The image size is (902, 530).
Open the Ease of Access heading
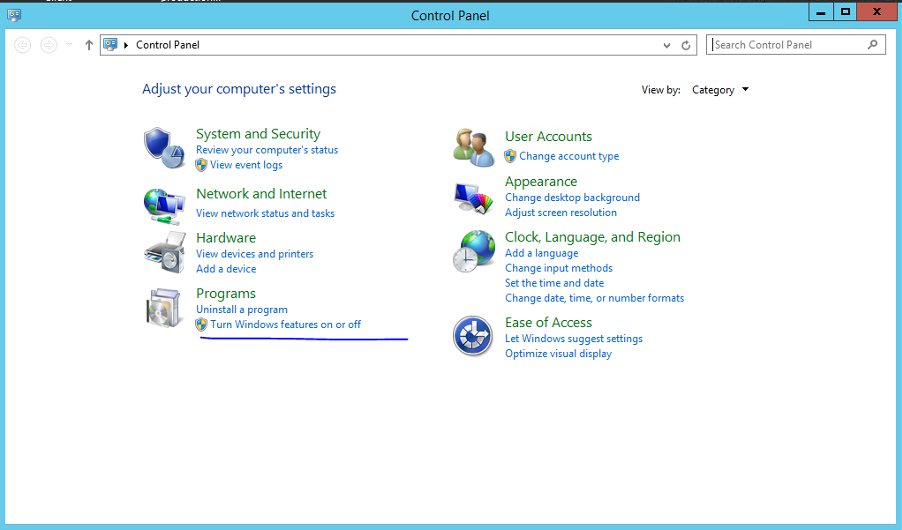tap(548, 322)
